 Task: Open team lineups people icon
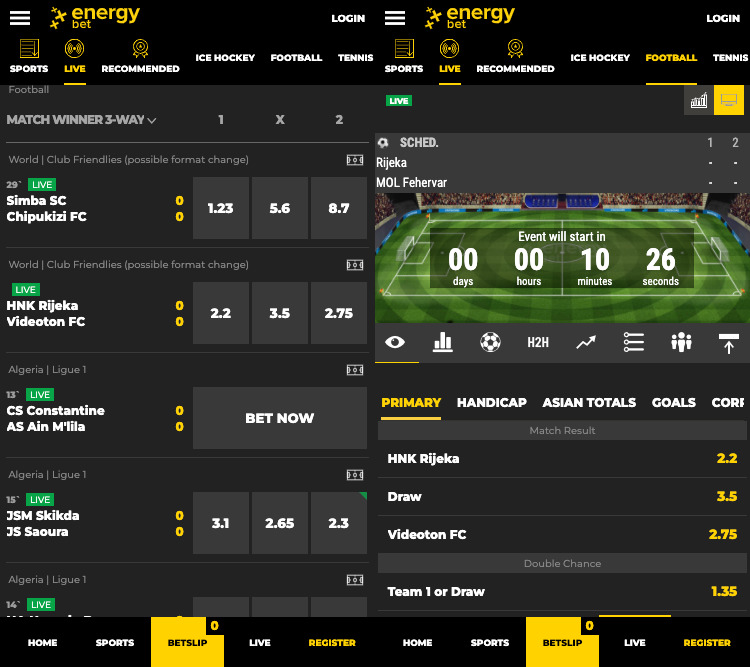tap(681, 342)
